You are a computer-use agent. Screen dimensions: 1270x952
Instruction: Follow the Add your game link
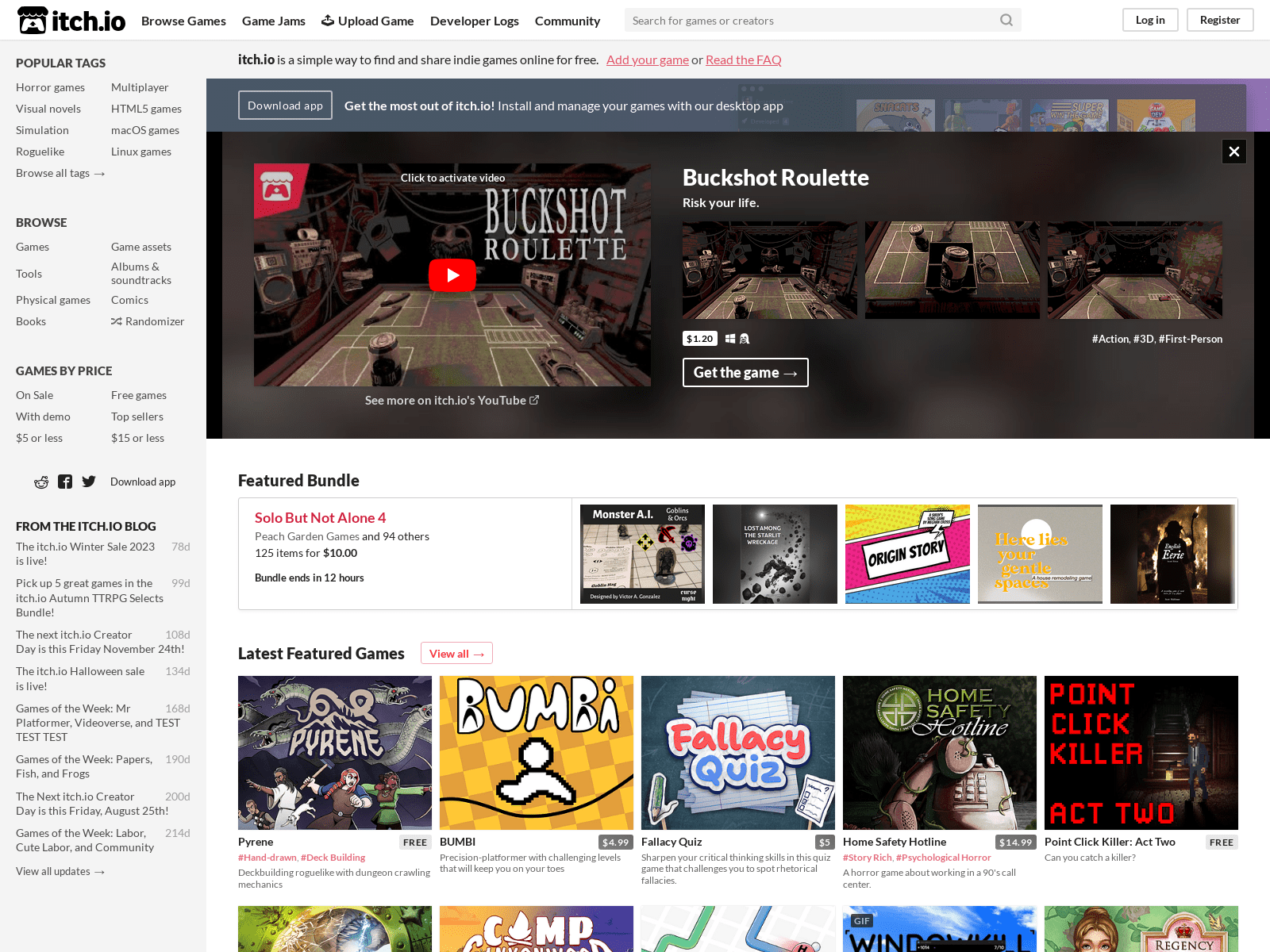[648, 59]
